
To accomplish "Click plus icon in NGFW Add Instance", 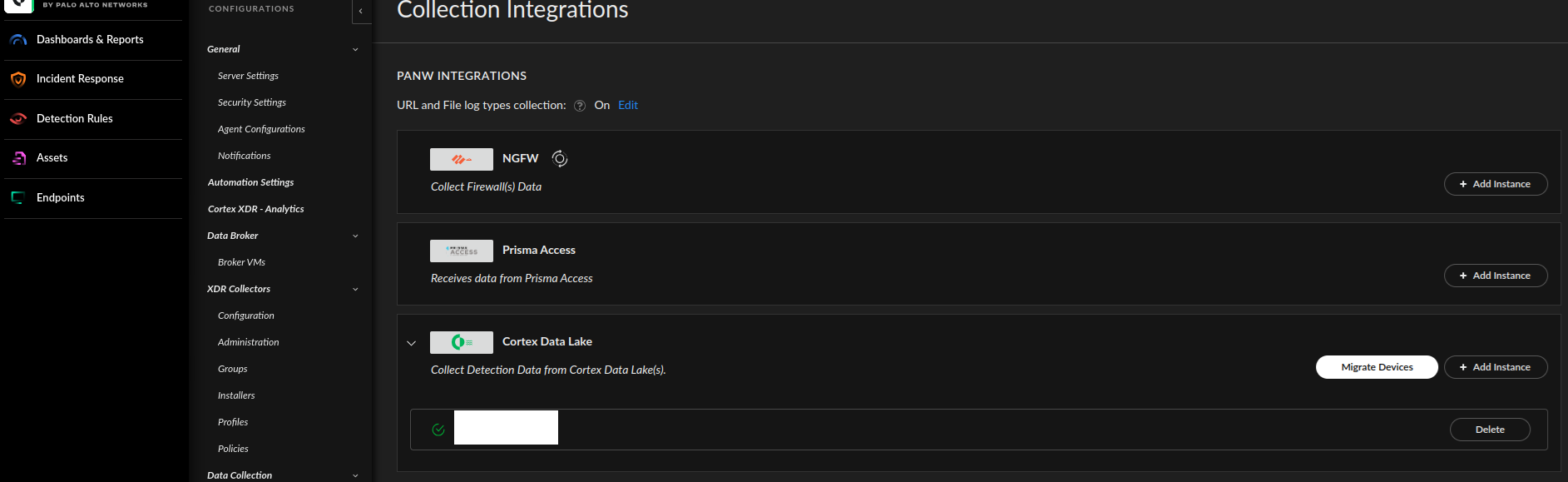I will (x=1463, y=184).
